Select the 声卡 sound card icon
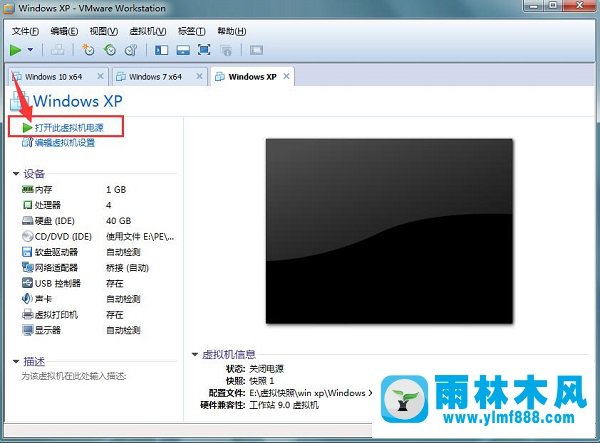This screenshot has height=443, width=600. point(27,299)
